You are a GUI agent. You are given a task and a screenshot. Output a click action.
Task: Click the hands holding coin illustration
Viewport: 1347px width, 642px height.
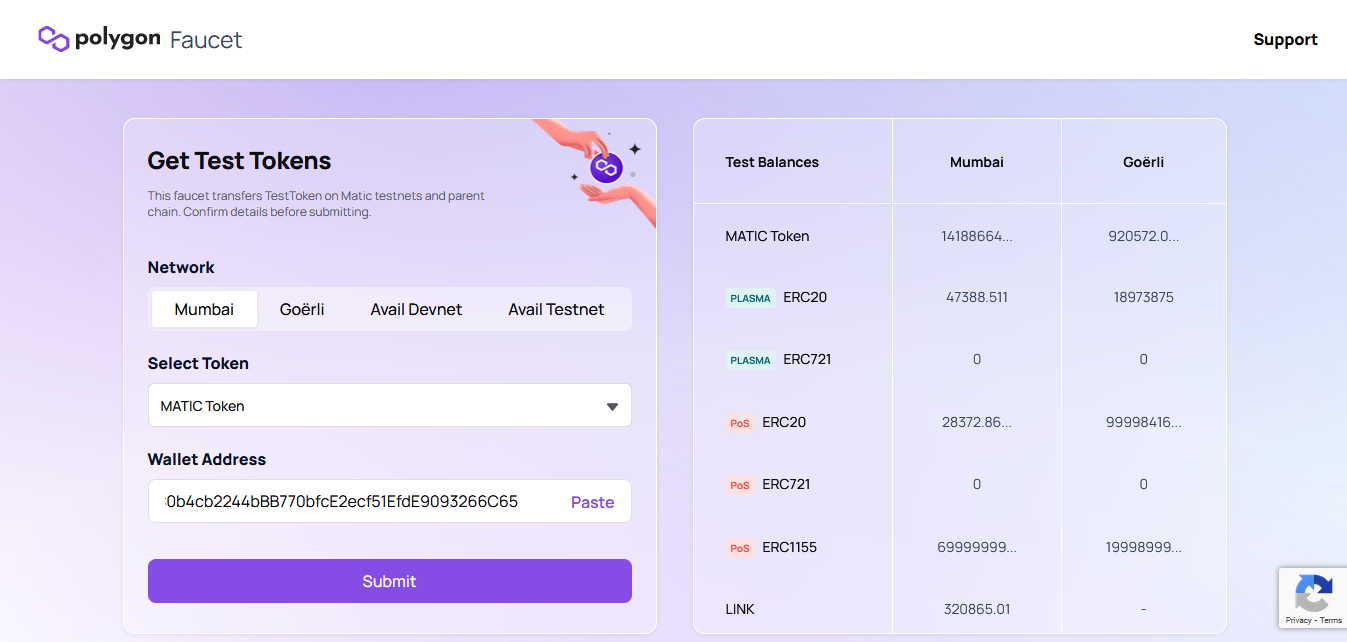pyautogui.click(x=596, y=166)
